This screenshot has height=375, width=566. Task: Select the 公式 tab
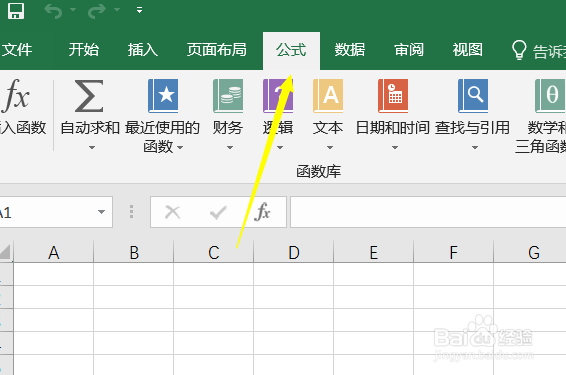291,50
